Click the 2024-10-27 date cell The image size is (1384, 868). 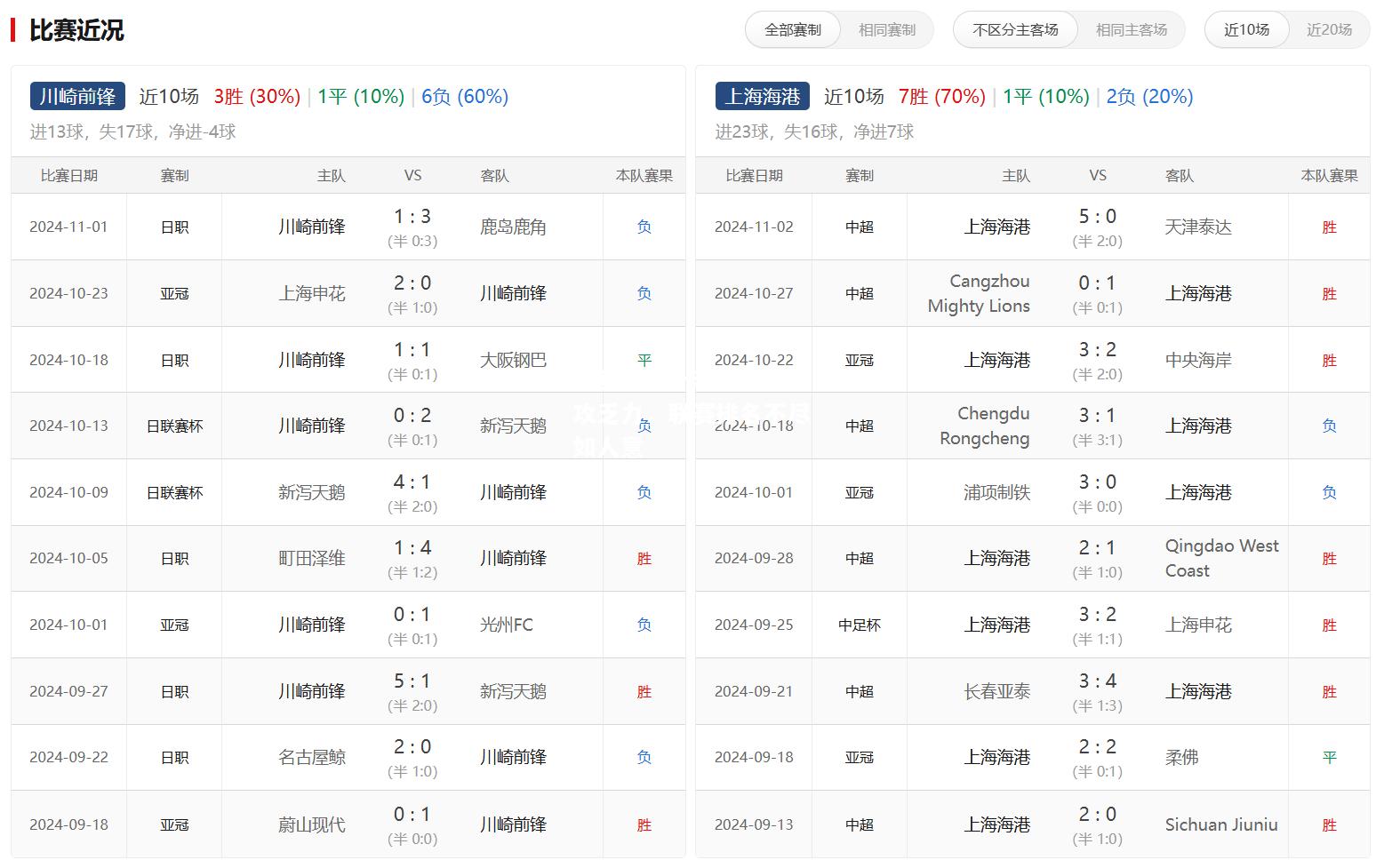(754, 293)
